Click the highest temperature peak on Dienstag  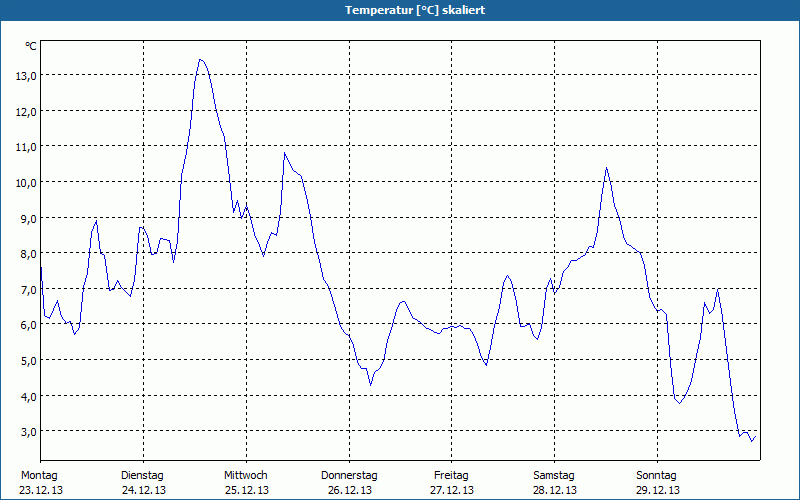click(x=201, y=60)
